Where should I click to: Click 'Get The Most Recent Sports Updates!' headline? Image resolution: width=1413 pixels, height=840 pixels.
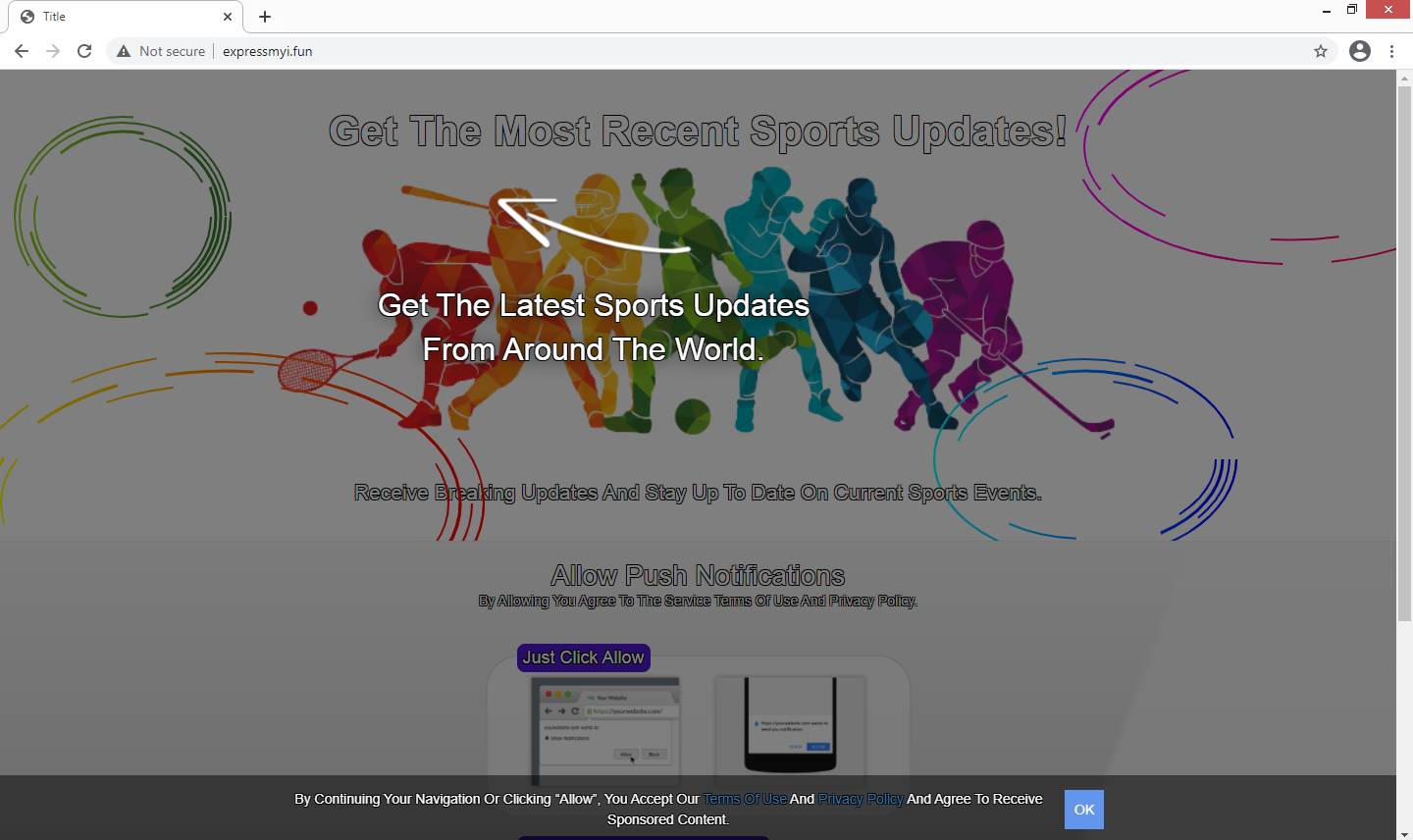coord(698,131)
